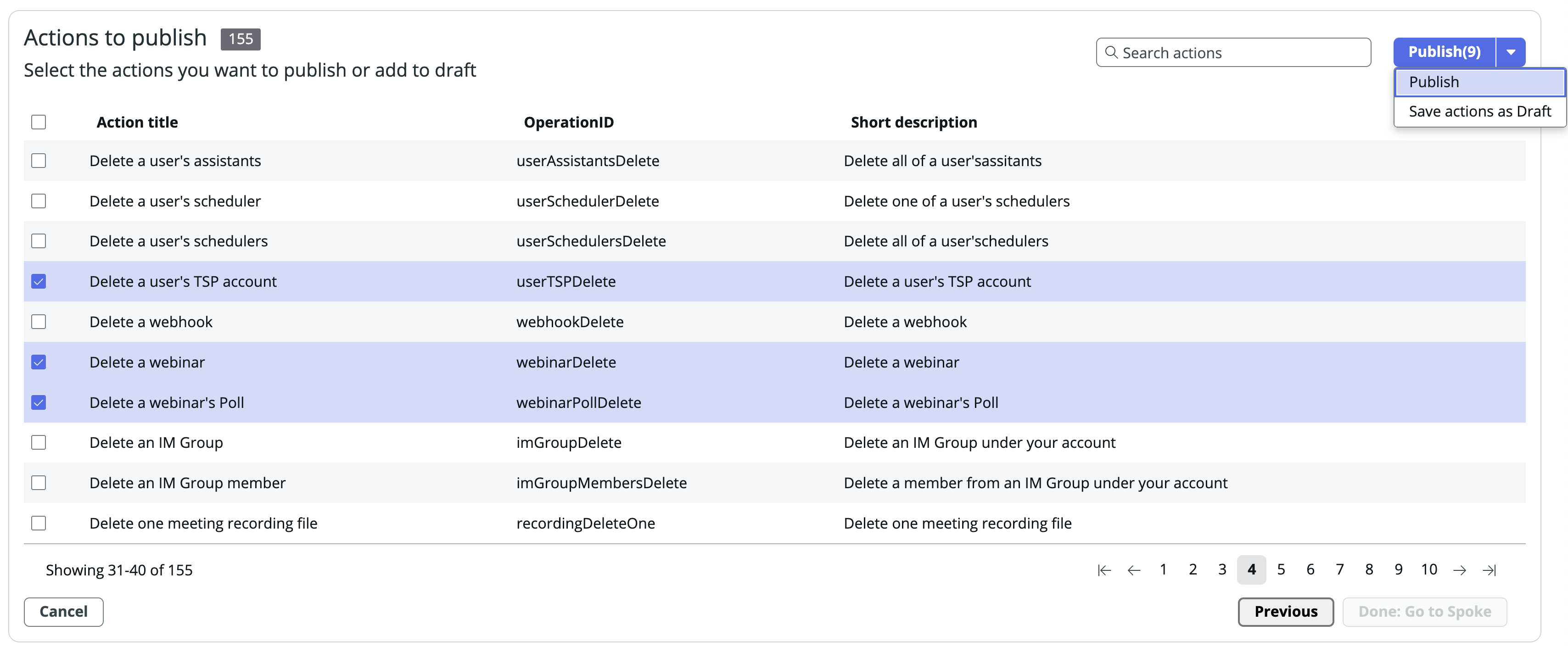
Task: Choose Save actions as Draft option
Action: pyautogui.click(x=1480, y=112)
